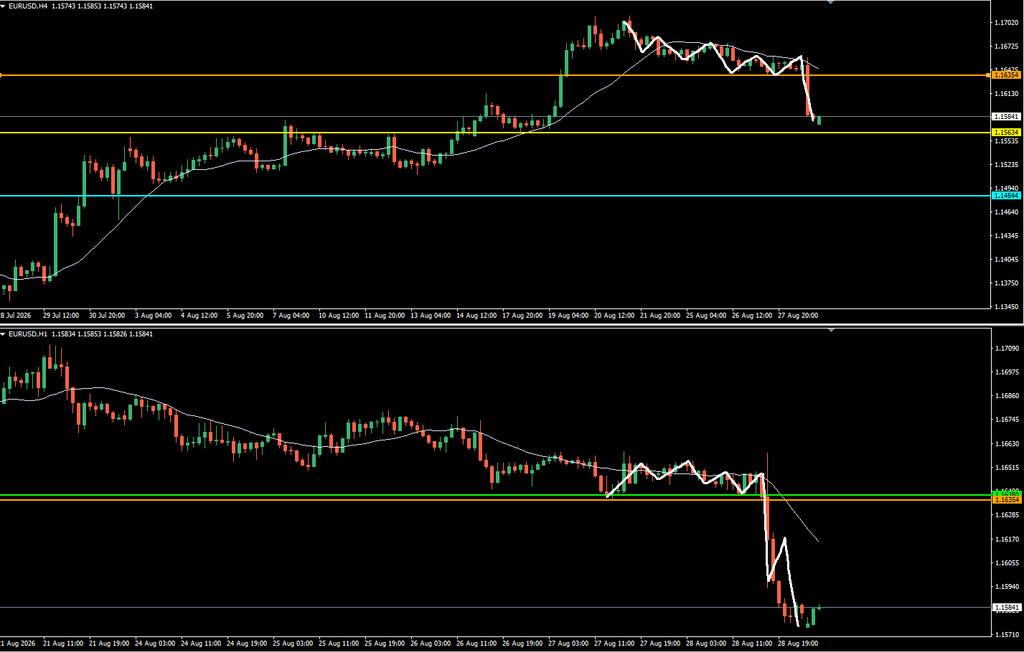The image size is (1024, 652).
Task: Open the arrow menu beside EURUSD,H4 title
Action: click(3, 5)
